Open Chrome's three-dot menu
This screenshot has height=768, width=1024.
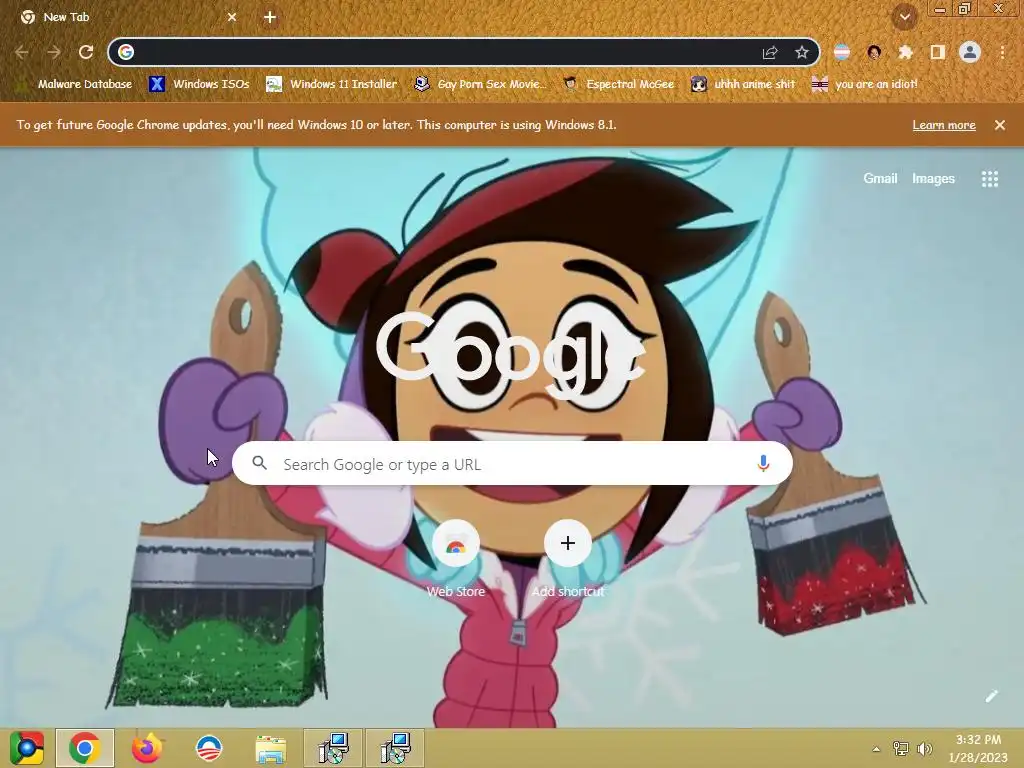[x=1002, y=52]
